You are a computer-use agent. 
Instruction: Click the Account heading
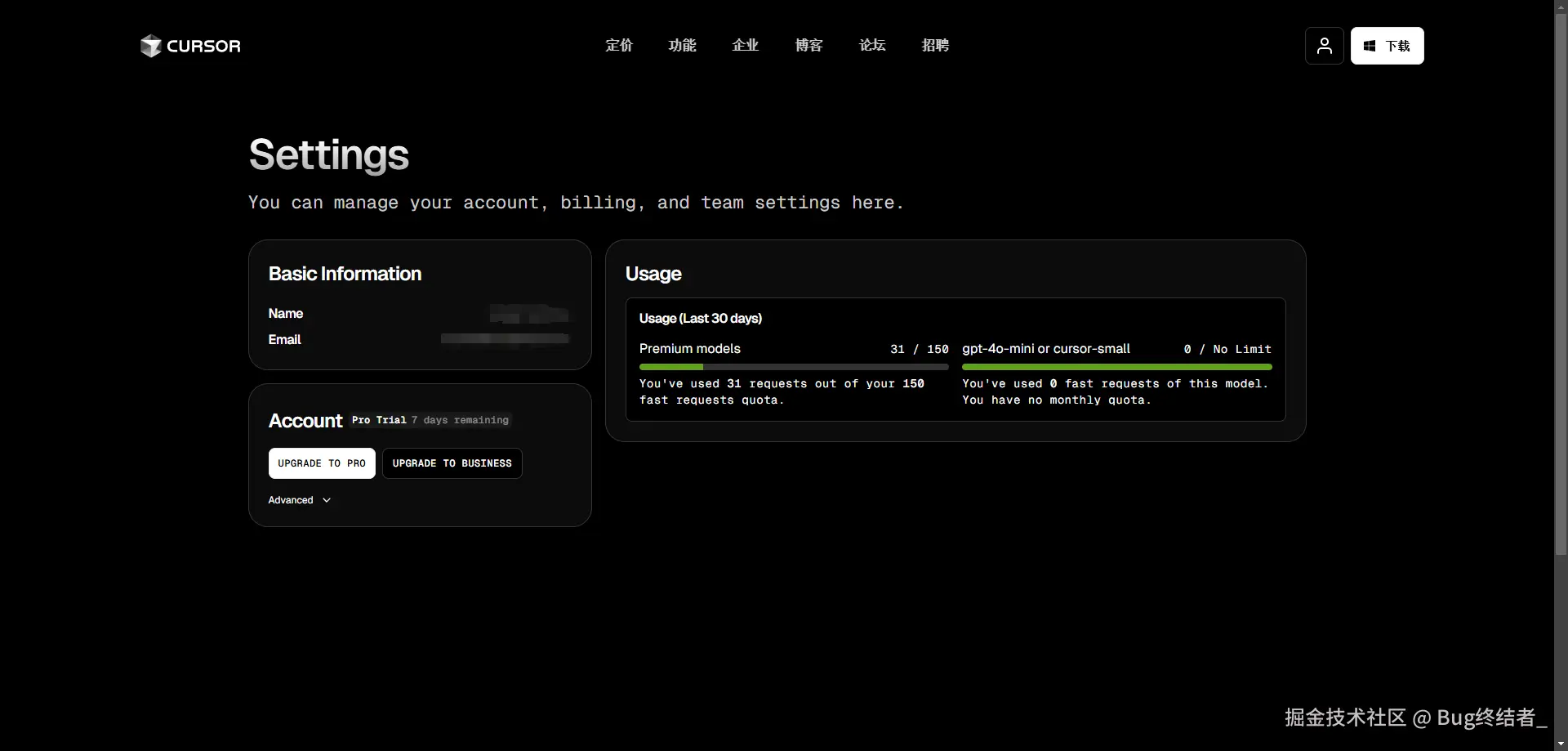point(305,421)
